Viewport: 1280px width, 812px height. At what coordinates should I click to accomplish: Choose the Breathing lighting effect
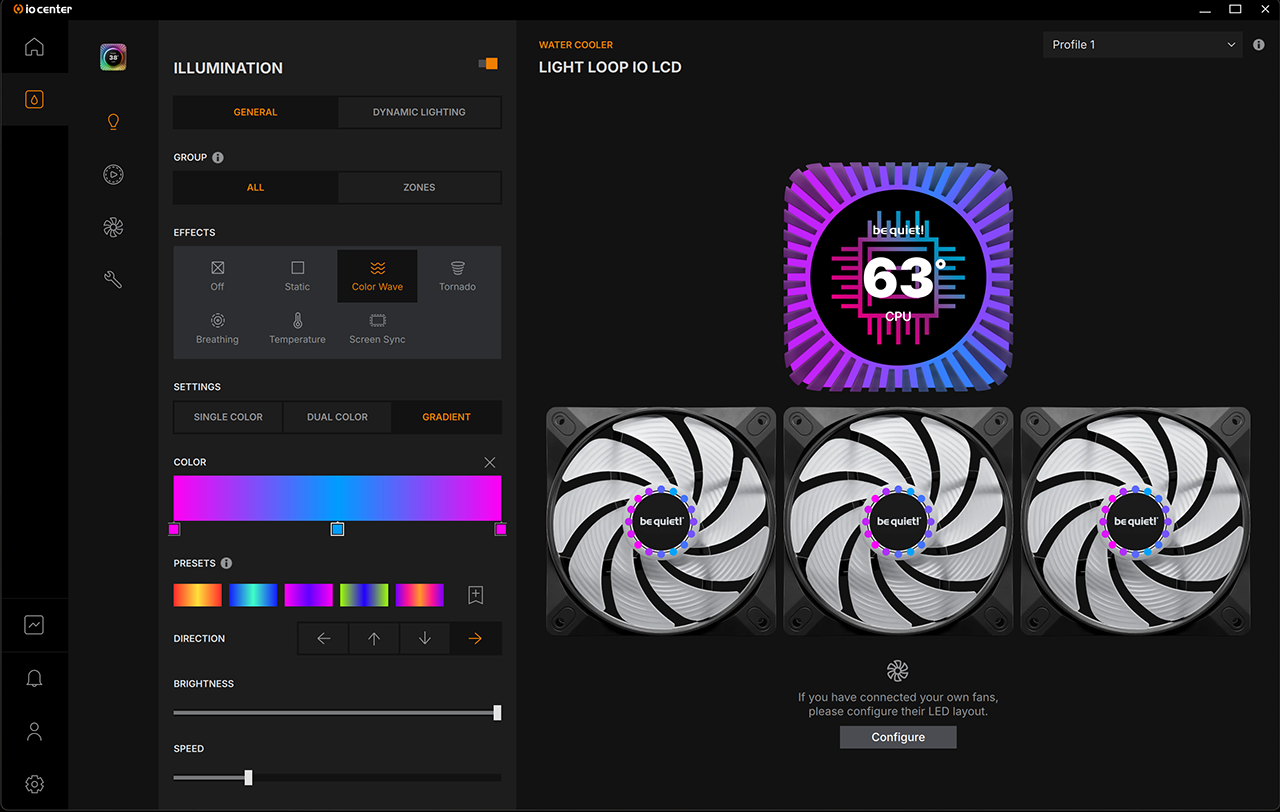pyautogui.click(x=217, y=329)
